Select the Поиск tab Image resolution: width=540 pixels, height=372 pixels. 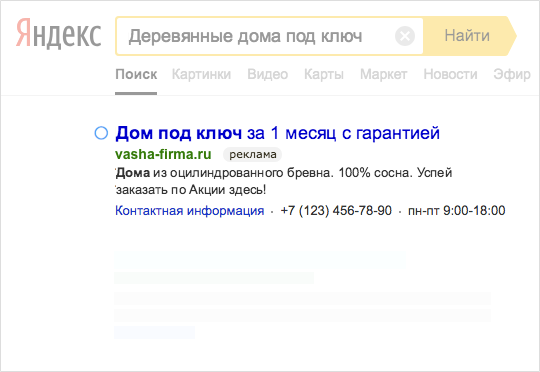pyautogui.click(x=136, y=74)
